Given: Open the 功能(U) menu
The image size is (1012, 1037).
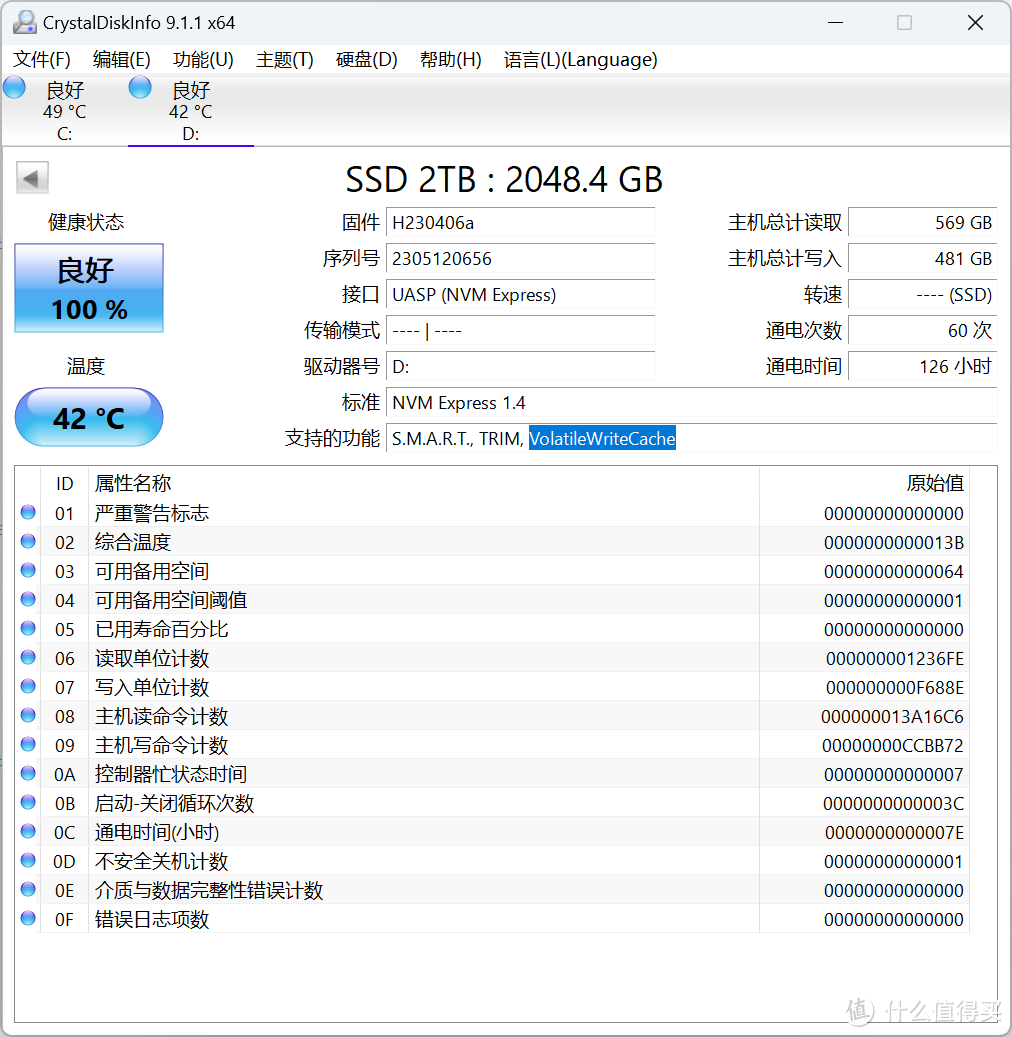Looking at the screenshot, I should click(203, 60).
